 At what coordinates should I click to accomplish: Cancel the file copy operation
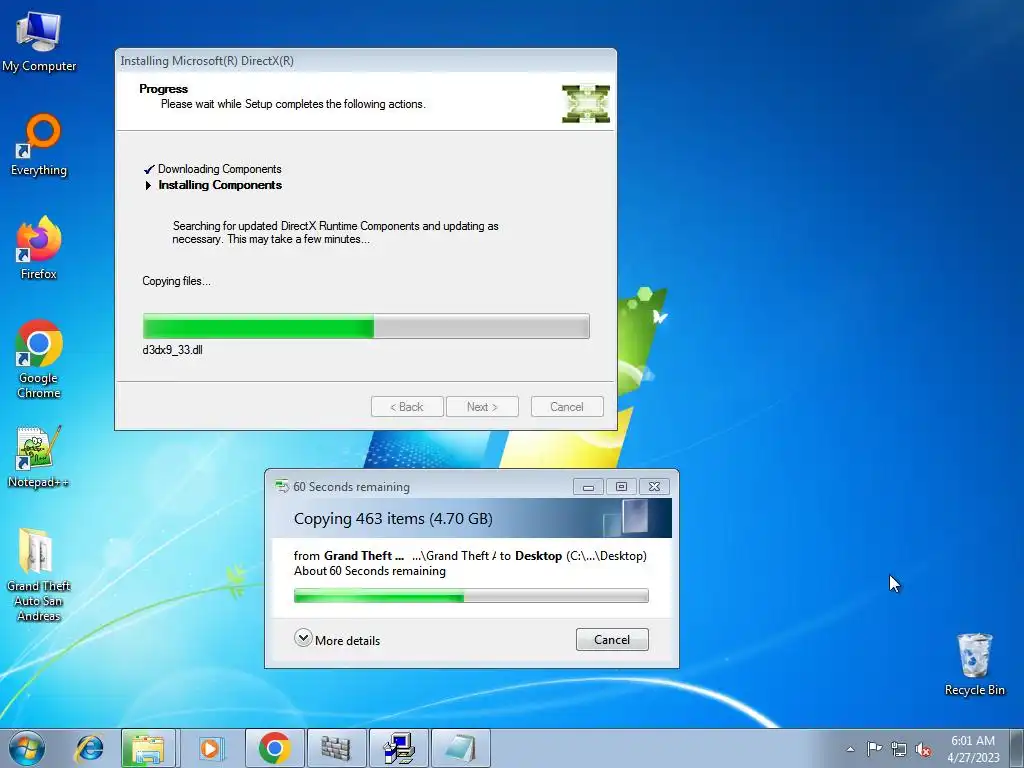(x=612, y=639)
